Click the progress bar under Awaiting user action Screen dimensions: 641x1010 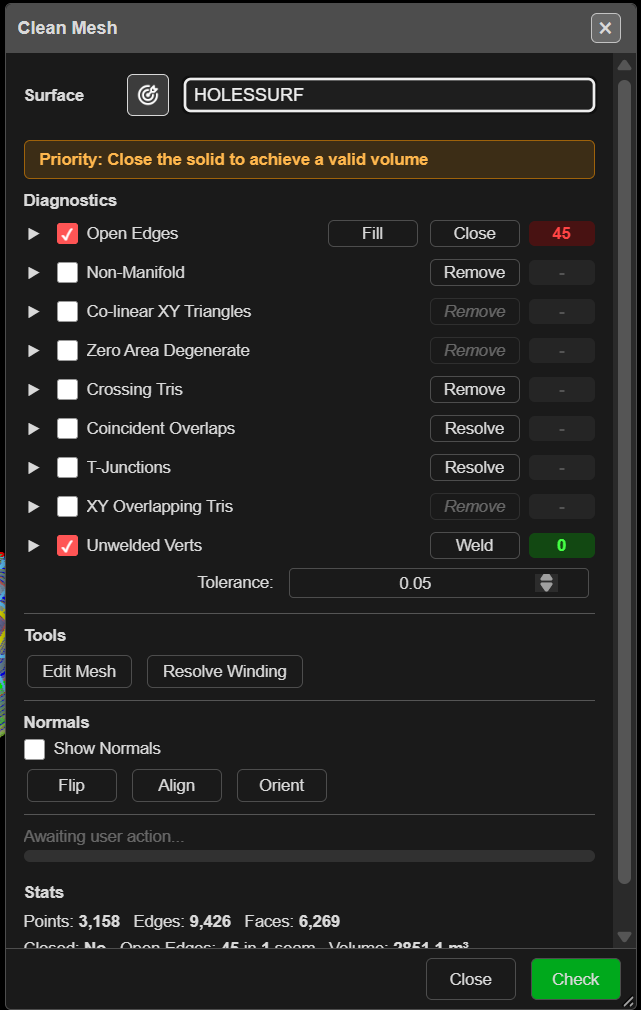pos(309,856)
